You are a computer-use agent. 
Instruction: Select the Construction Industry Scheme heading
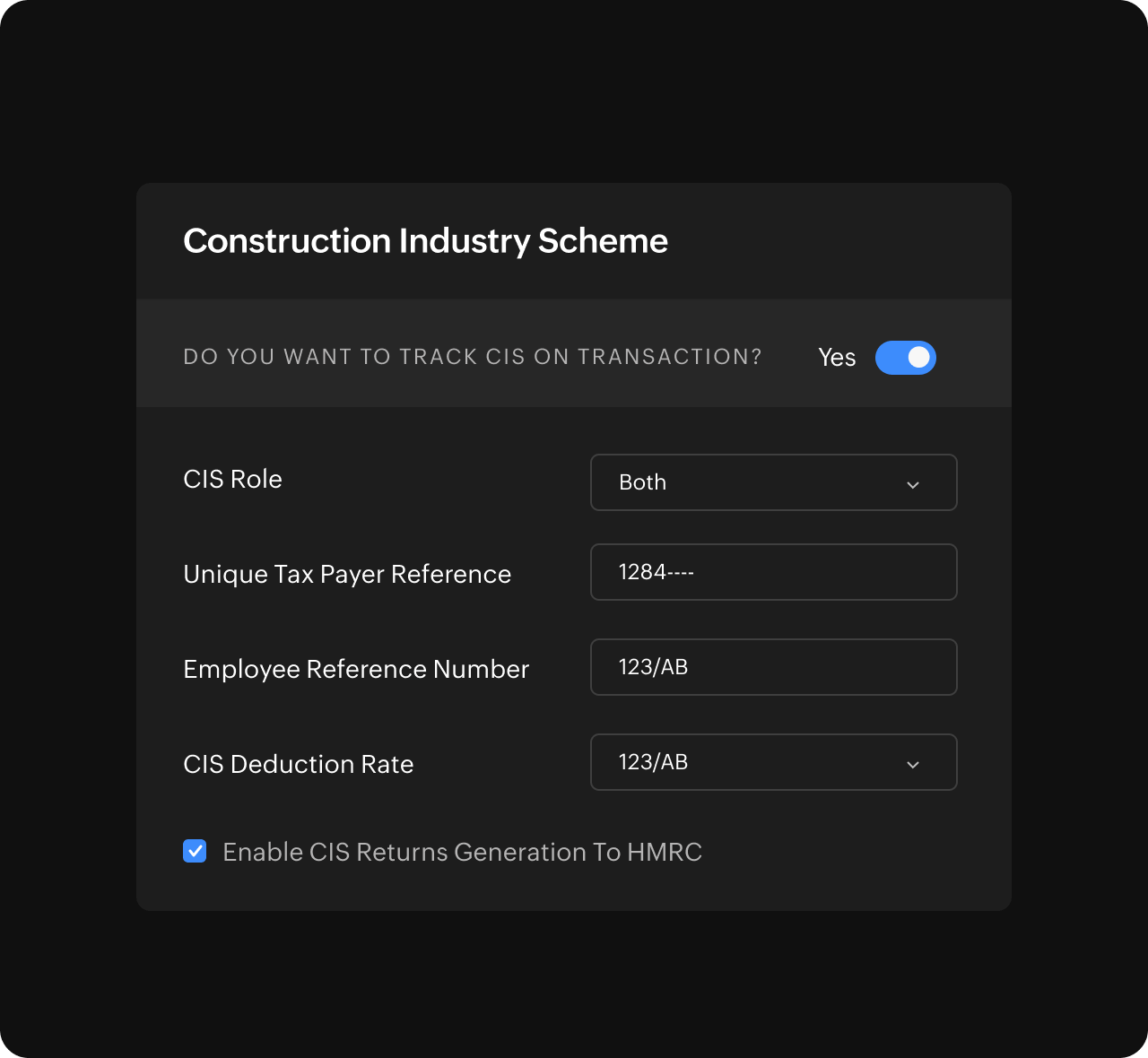tap(425, 240)
